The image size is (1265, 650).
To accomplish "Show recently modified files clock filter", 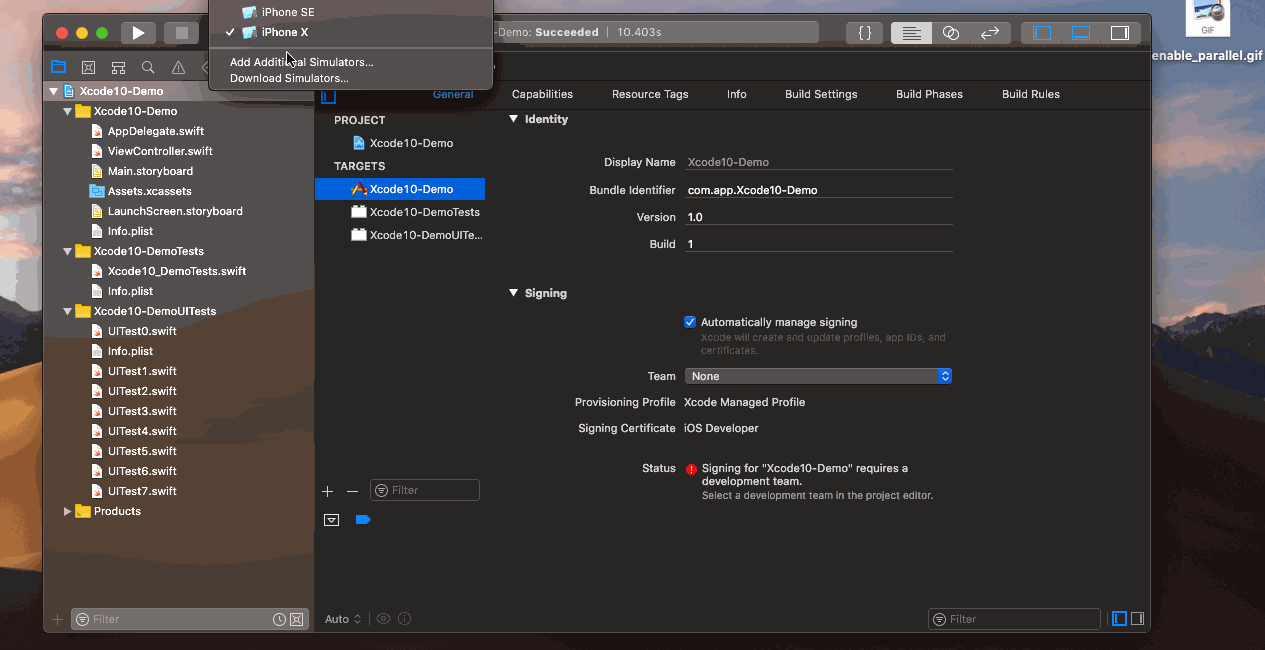I will [280, 620].
